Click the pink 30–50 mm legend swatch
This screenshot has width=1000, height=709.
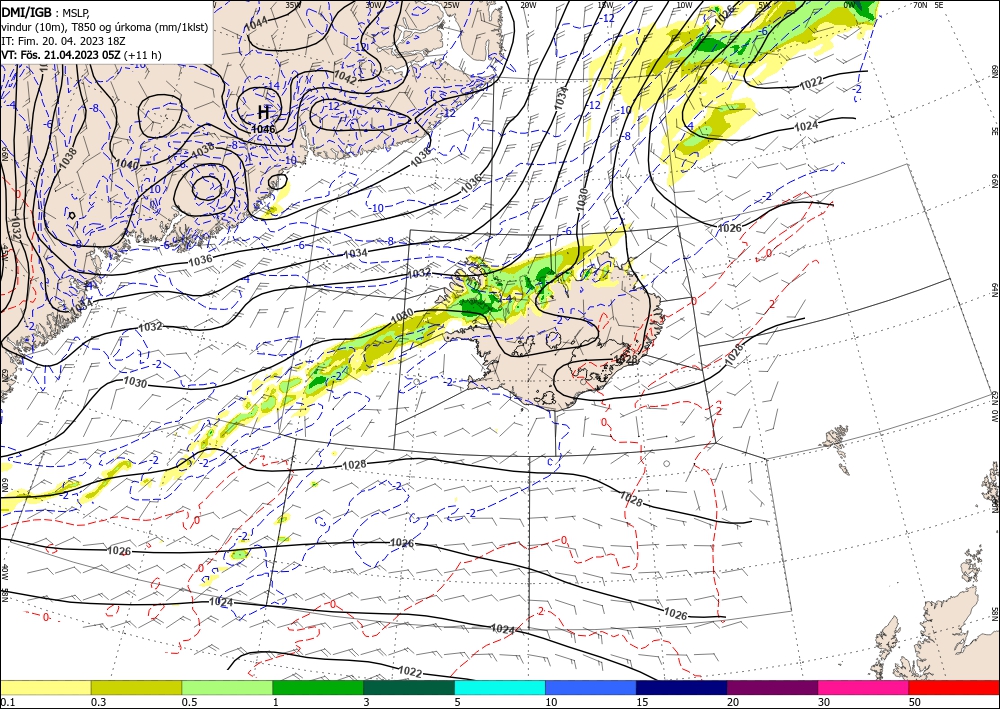tap(864, 687)
